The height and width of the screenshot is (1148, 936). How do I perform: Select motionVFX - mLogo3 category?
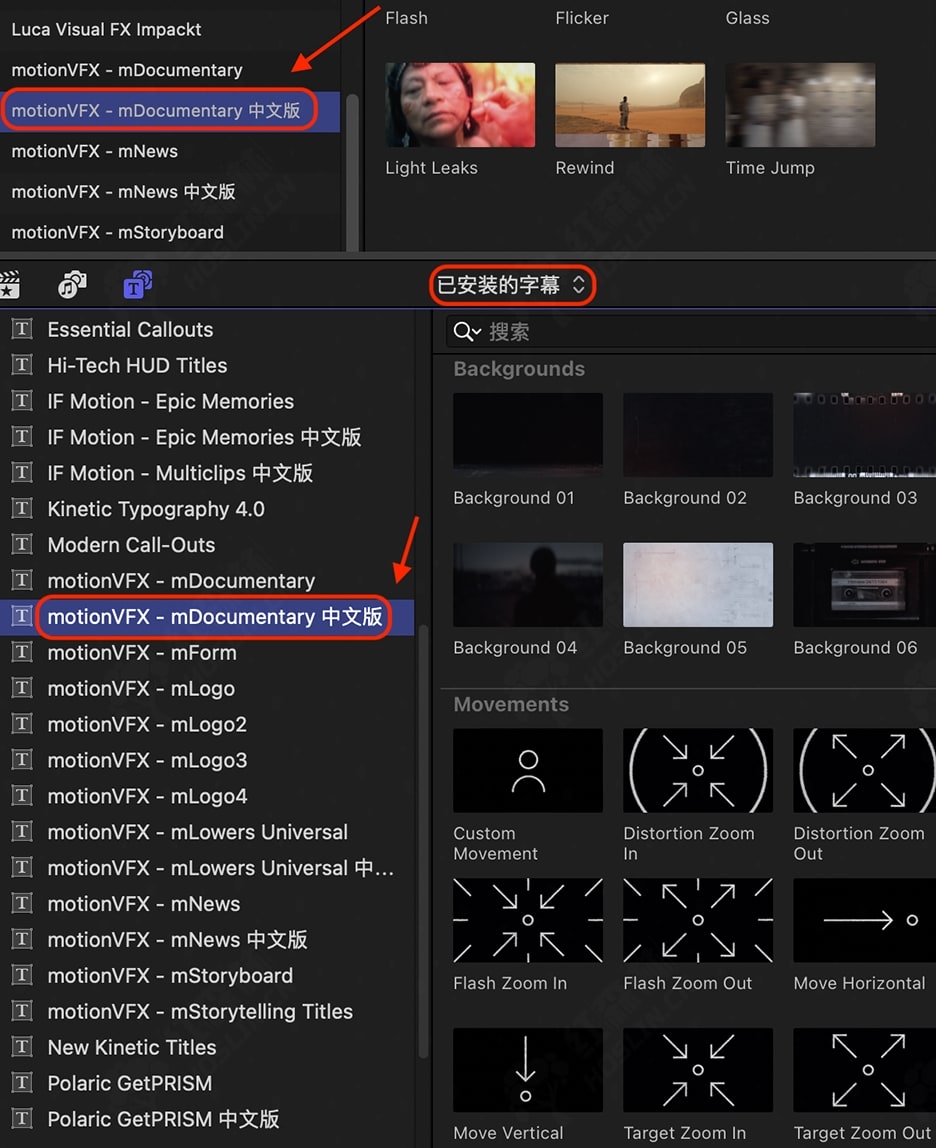click(x=147, y=760)
